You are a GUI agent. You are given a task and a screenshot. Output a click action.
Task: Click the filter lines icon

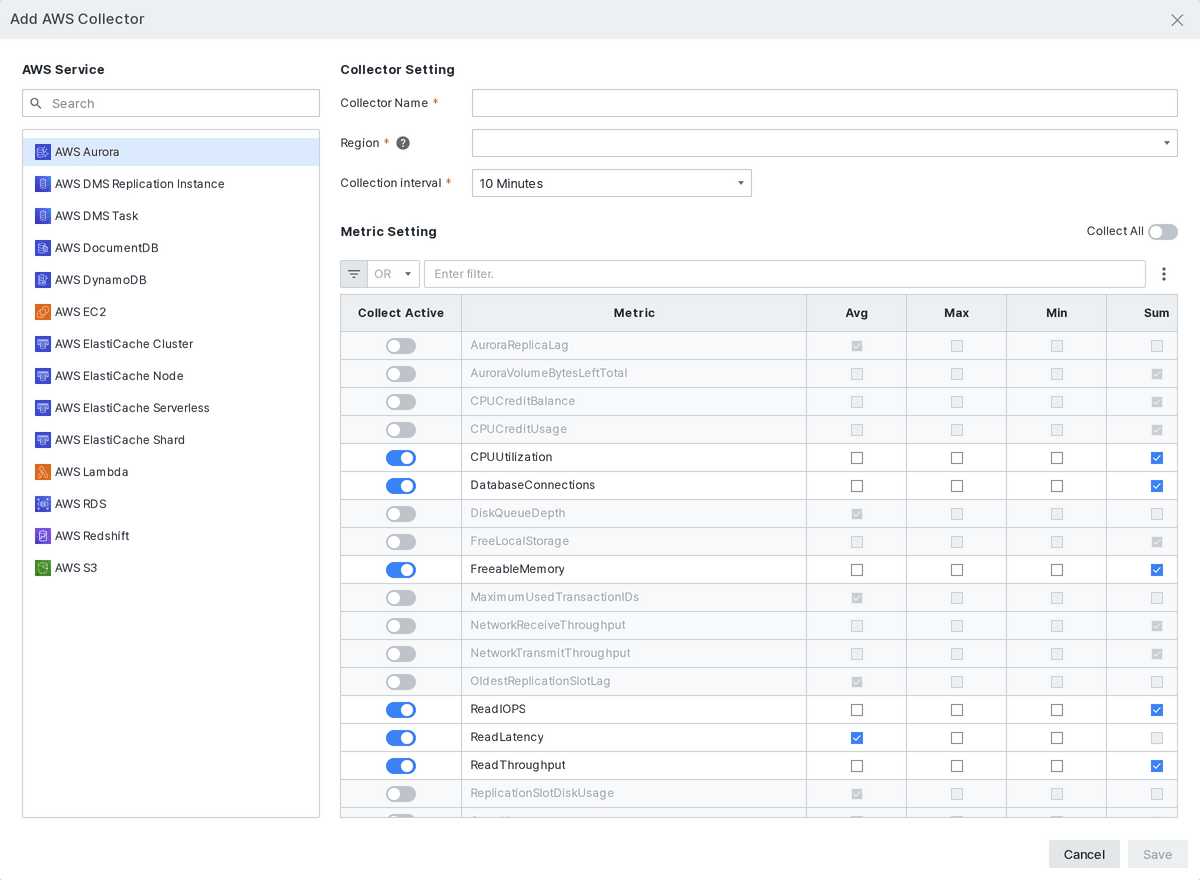(354, 274)
